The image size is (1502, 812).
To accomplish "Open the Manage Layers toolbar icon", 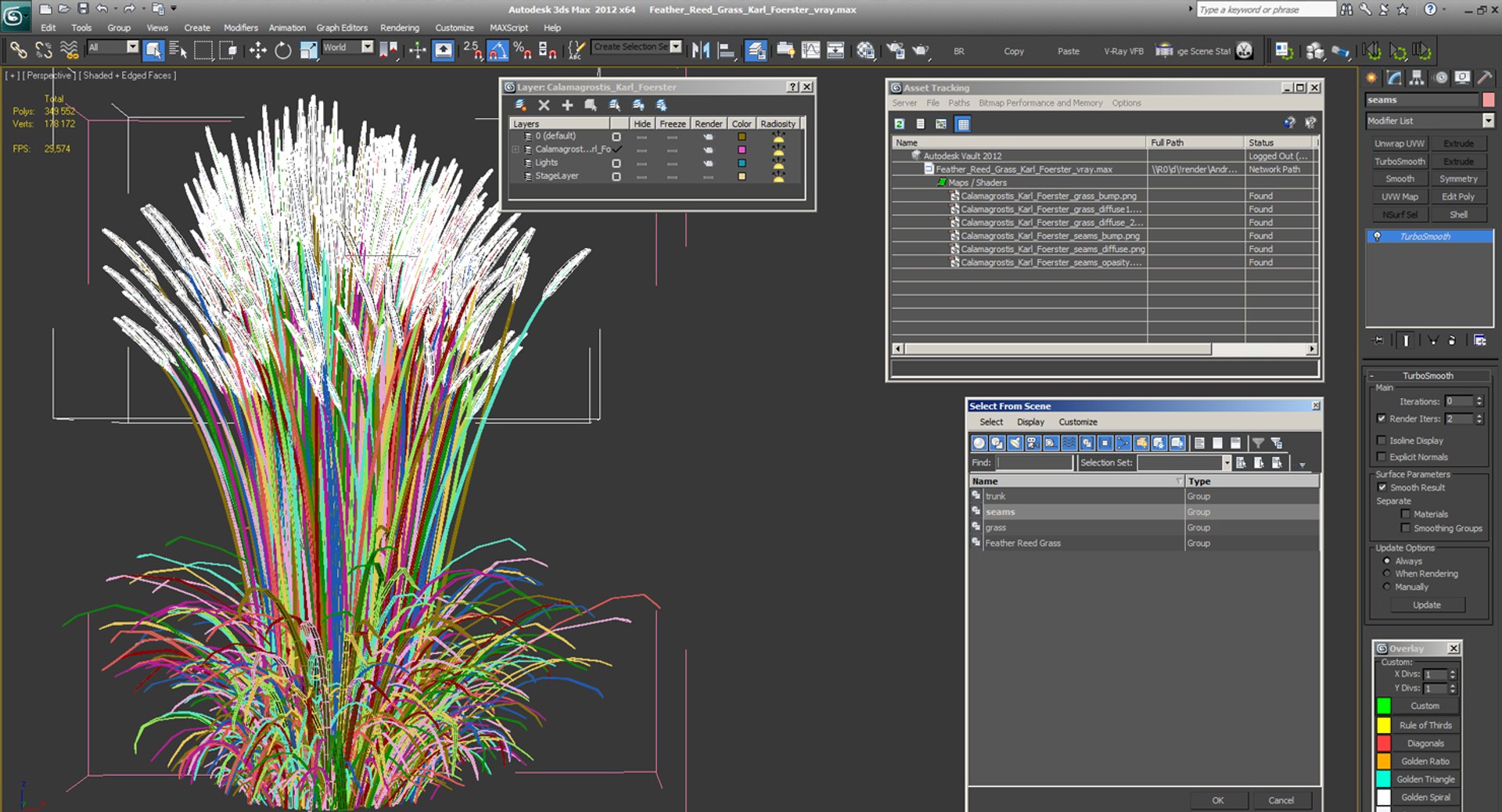I will (756, 51).
